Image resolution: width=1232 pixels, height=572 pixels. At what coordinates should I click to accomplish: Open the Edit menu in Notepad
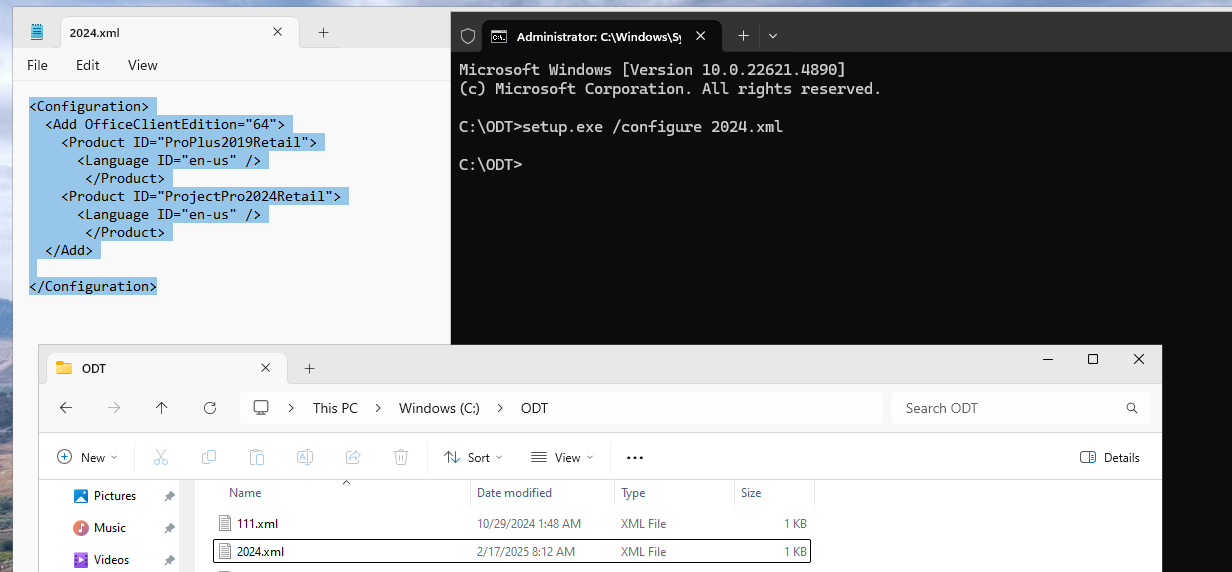[88, 65]
